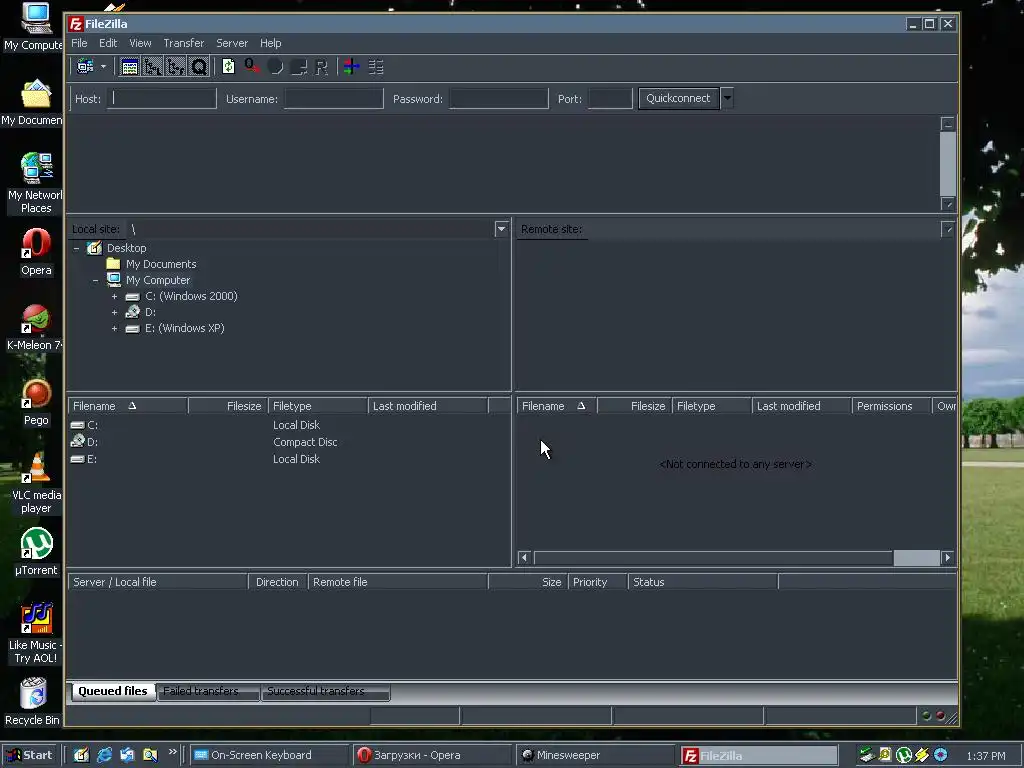Viewport: 1024px width, 768px height.
Task: Open Quickconnect history dropdown arrow
Action: [x=727, y=99]
